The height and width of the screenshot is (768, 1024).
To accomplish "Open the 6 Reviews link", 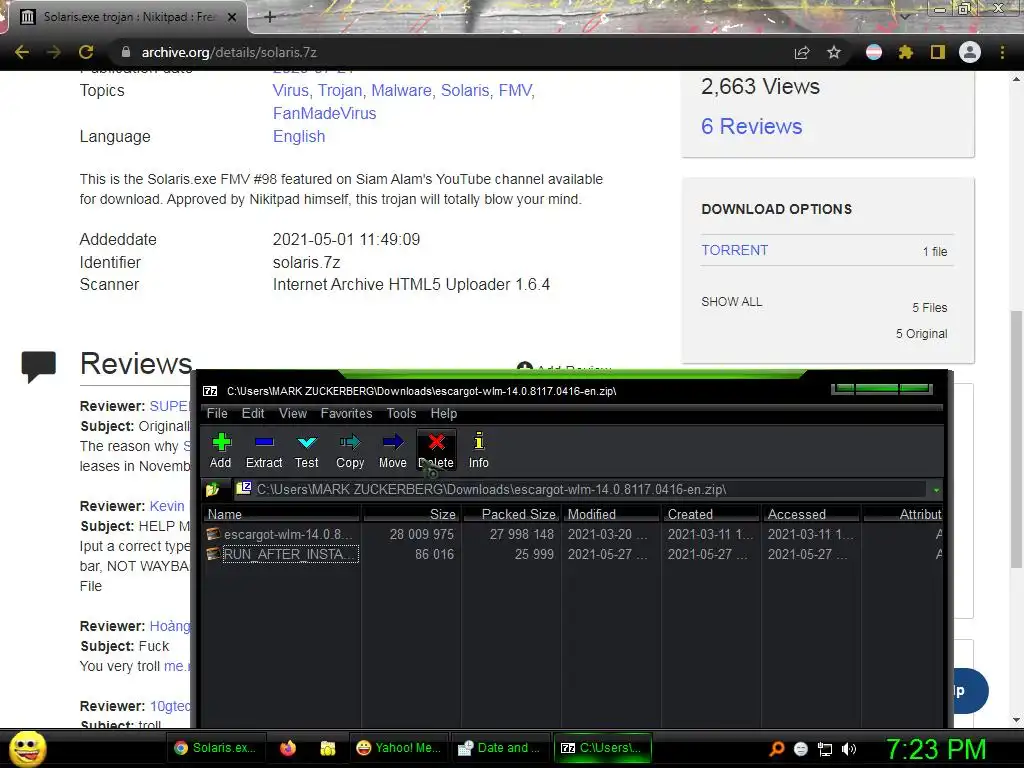I will point(751,126).
